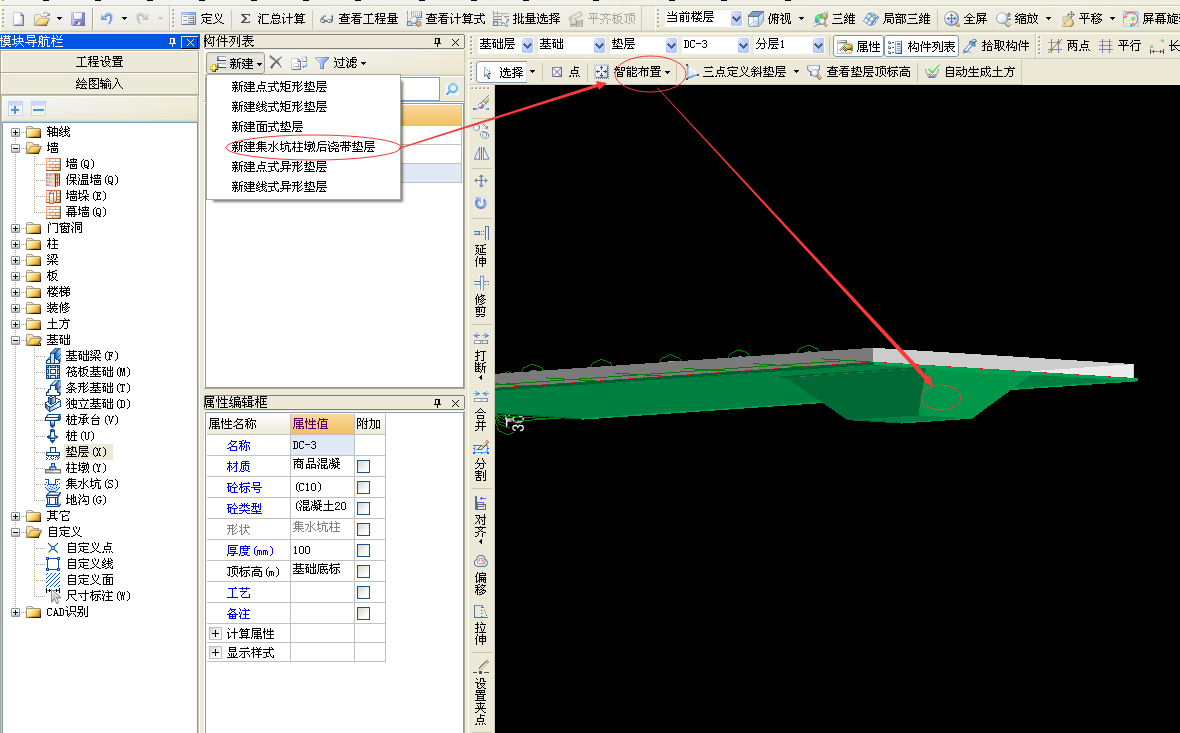Open the DC-3 component dropdown
This screenshot has height=733, width=1180.
click(744, 45)
